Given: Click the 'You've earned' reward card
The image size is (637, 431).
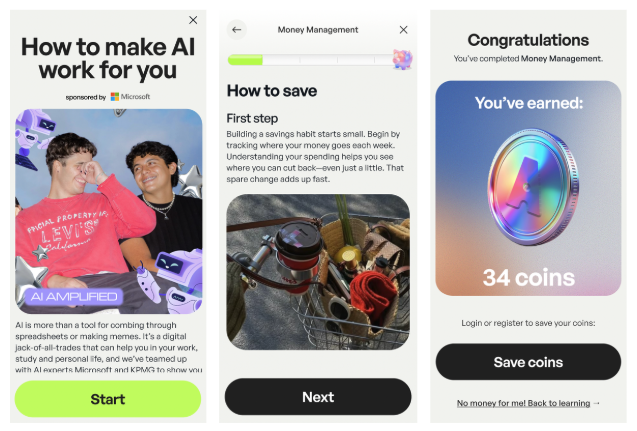Looking at the screenshot, I should tap(528, 188).
